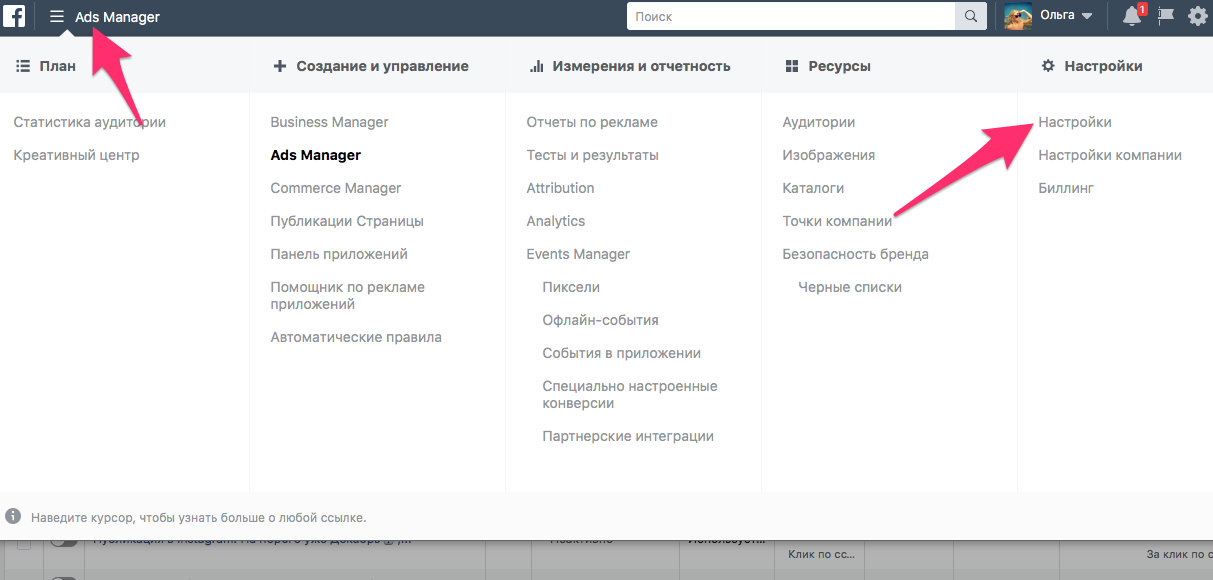
Task: Expand the Ольга account dropdown arrow
Action: coord(1087,16)
